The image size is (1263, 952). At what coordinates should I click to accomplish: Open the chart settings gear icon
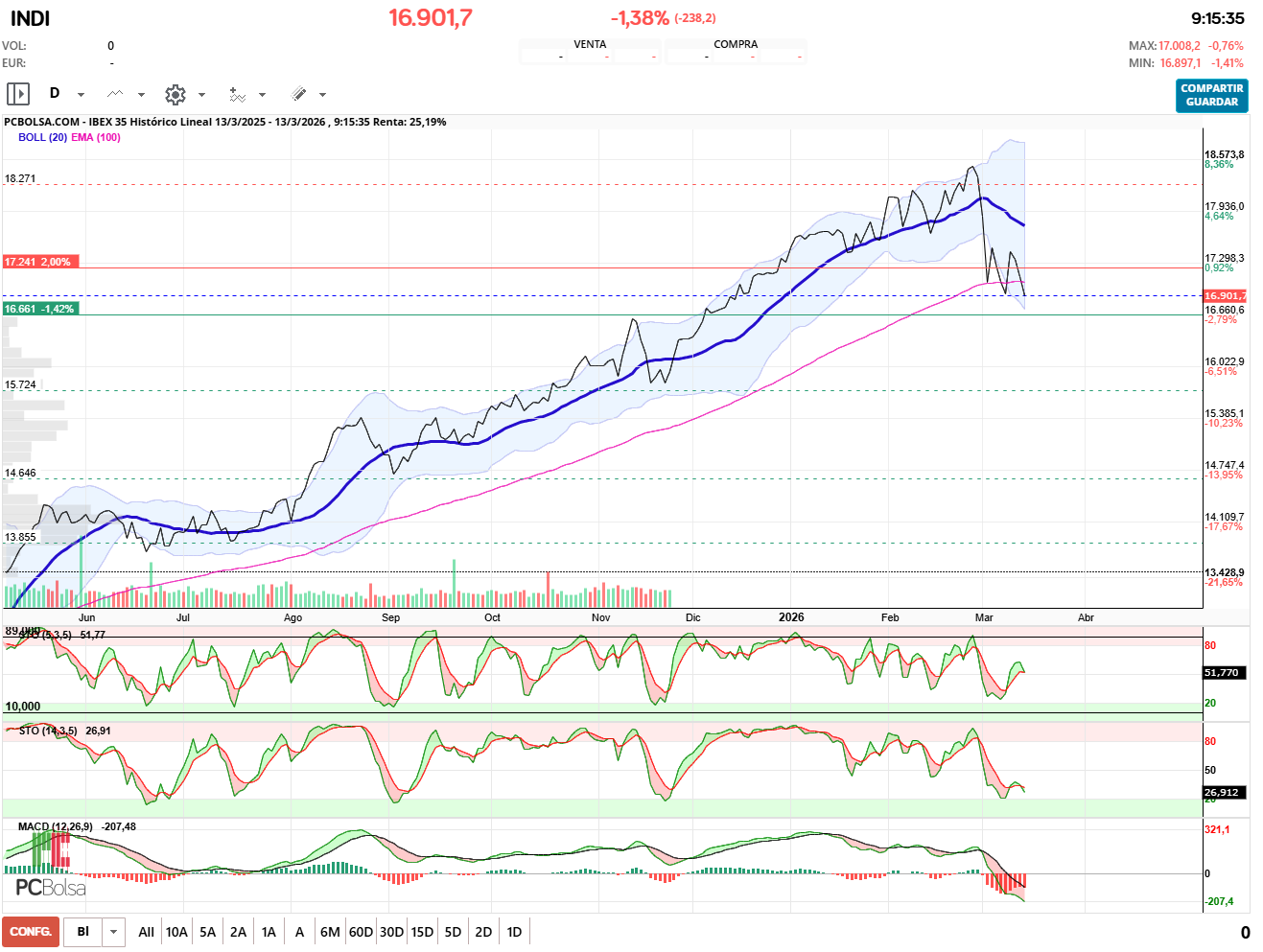[x=175, y=93]
